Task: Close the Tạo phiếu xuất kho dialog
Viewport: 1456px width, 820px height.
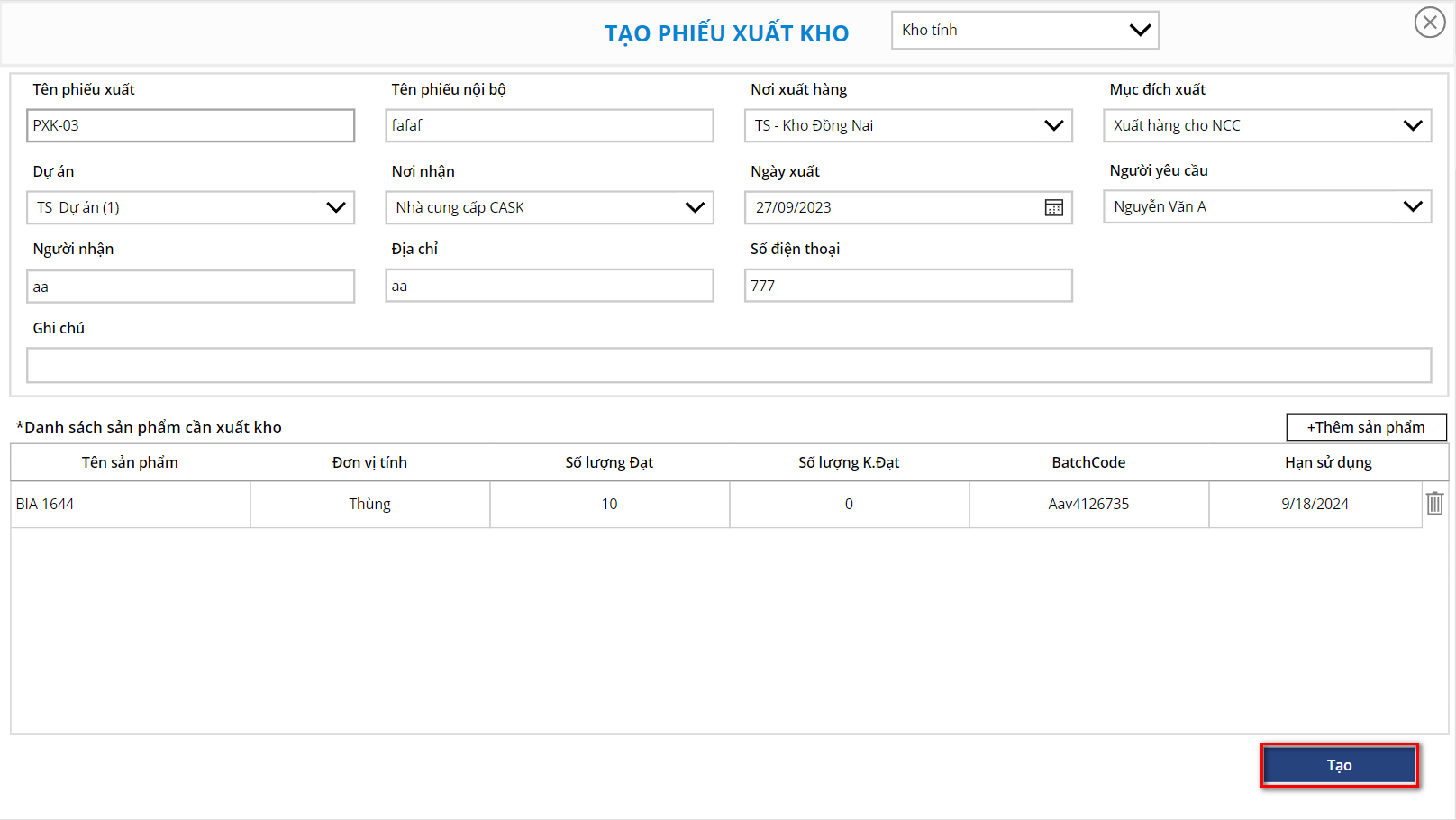Action: coord(1429,23)
